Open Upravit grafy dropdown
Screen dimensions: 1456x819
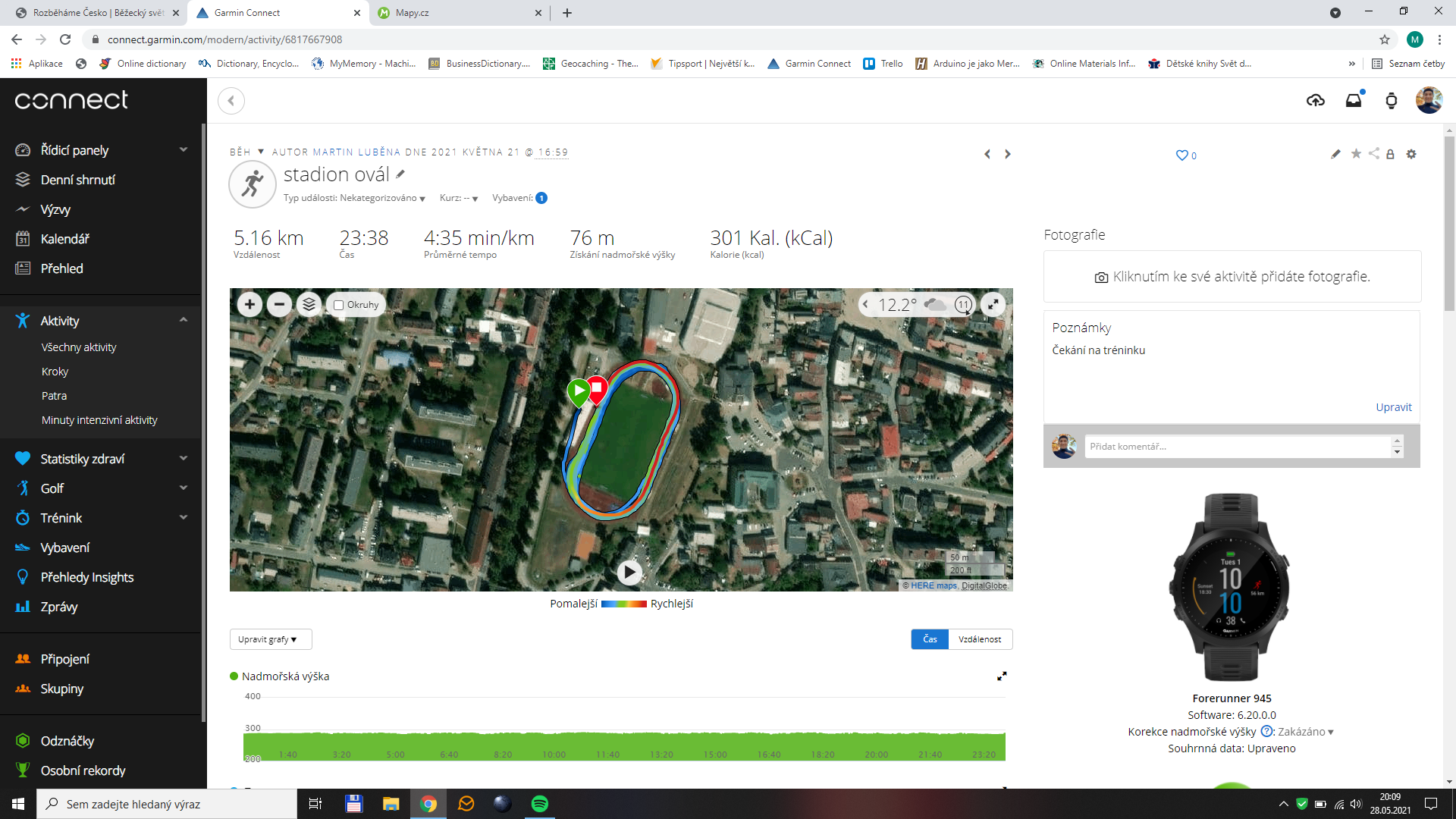(x=271, y=639)
